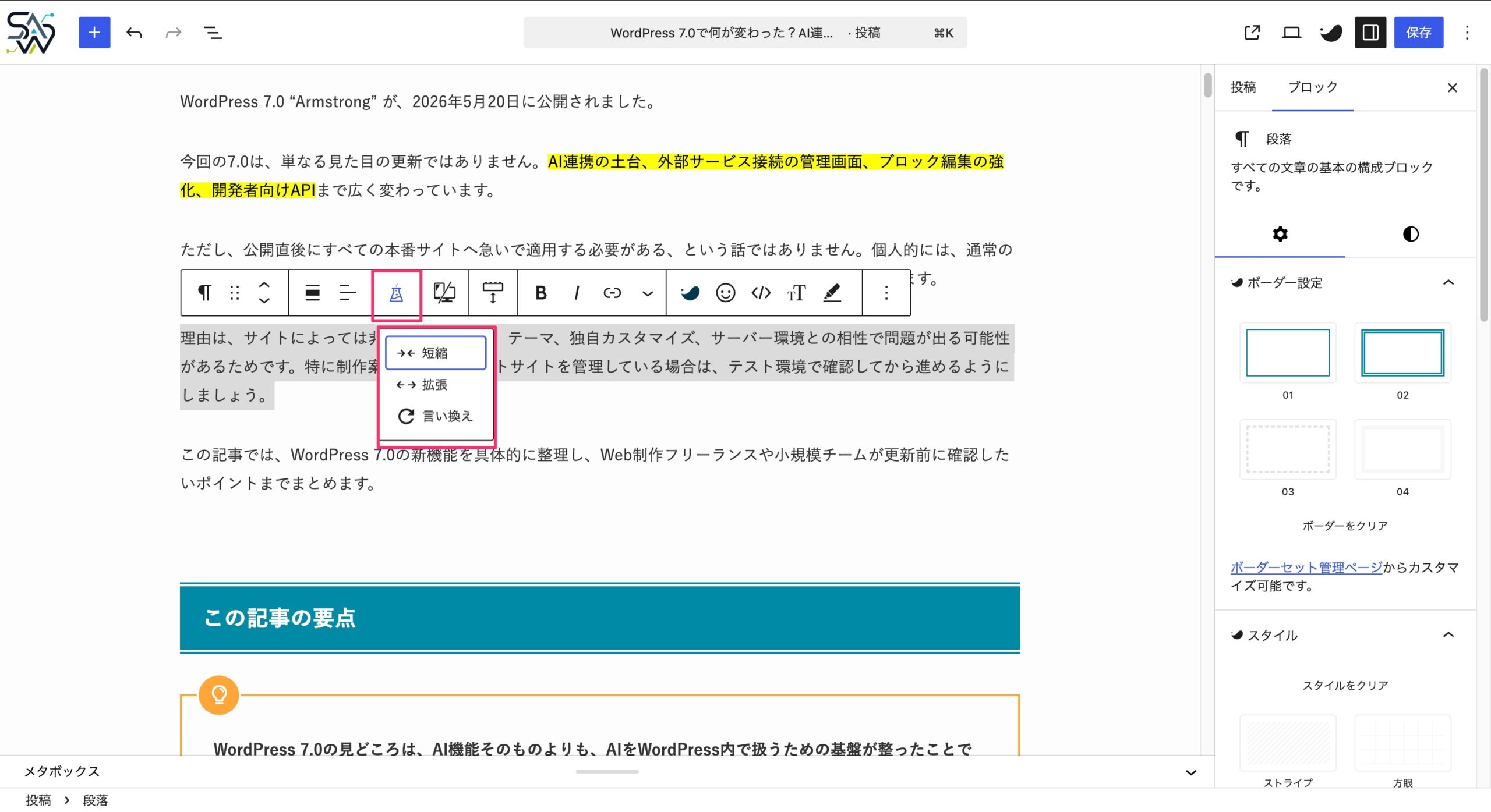
Task: Move the block down
Action: 264,300
